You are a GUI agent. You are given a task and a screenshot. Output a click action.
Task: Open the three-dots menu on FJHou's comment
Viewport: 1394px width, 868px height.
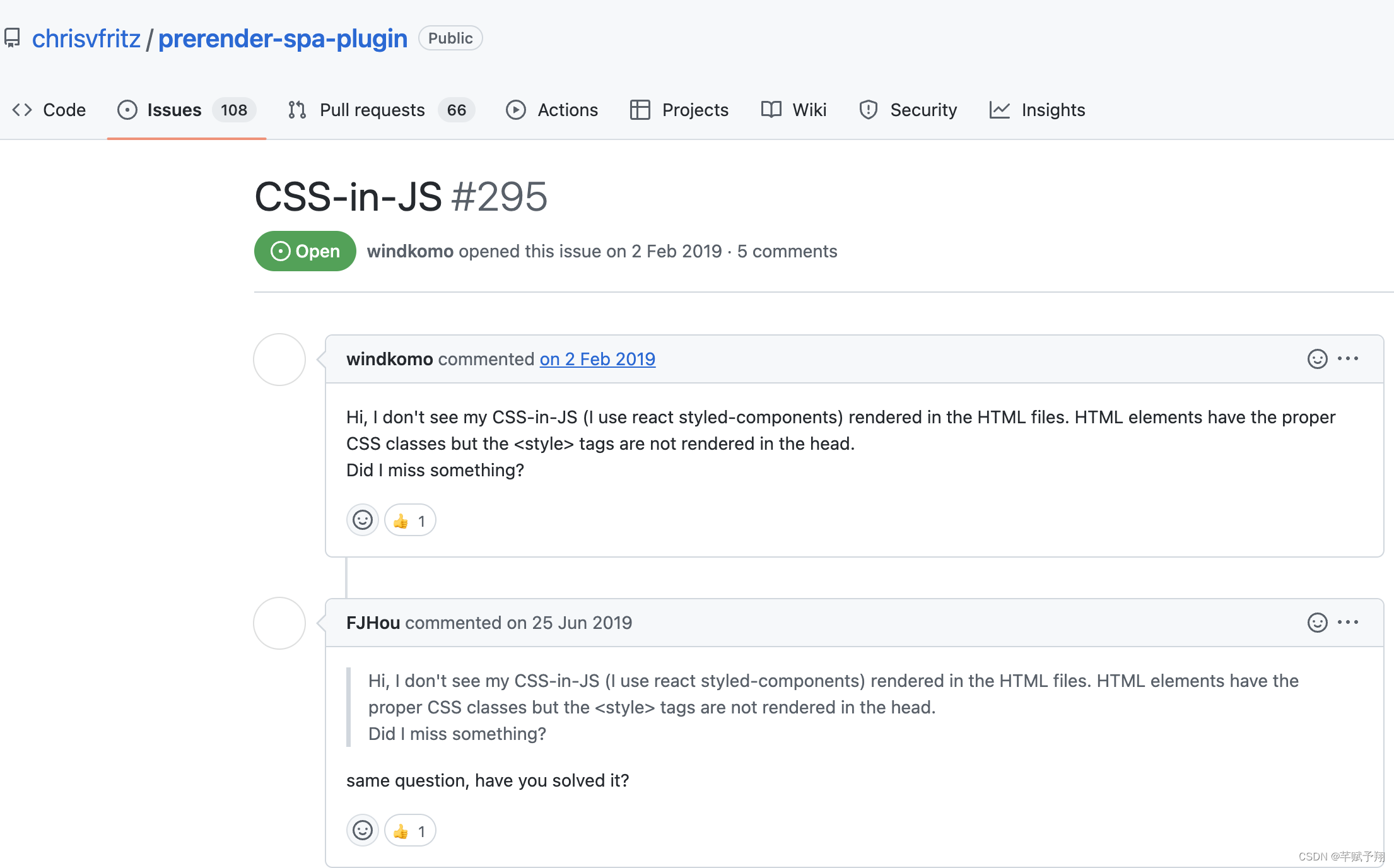1348,622
